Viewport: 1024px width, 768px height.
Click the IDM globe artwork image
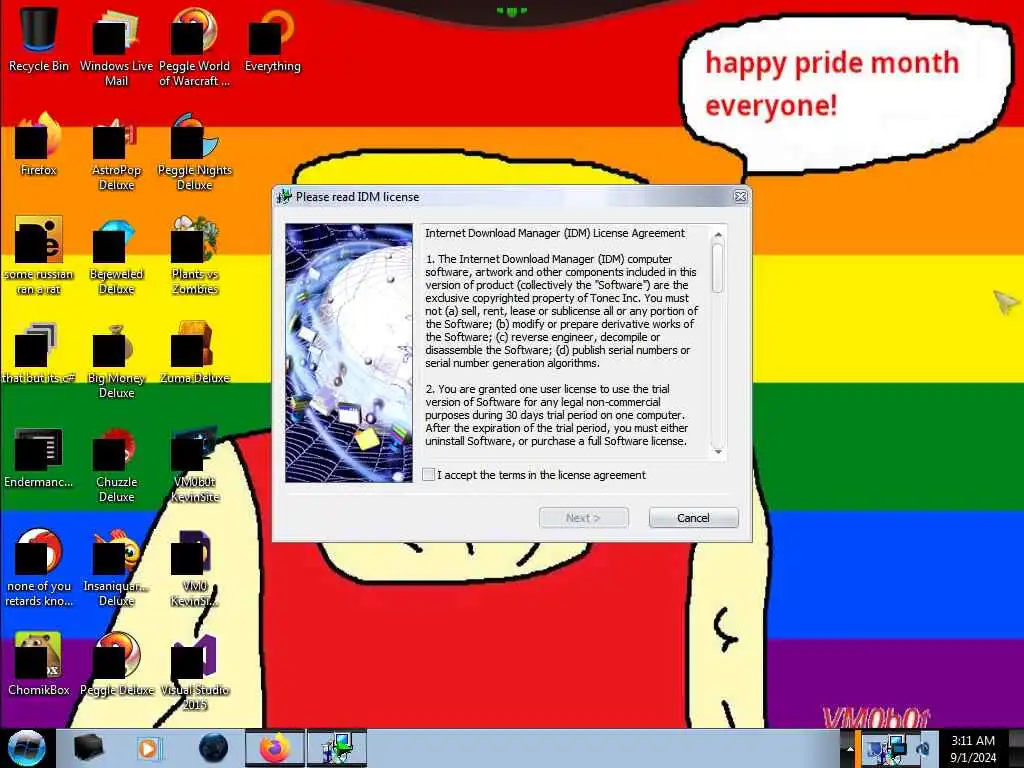[349, 353]
